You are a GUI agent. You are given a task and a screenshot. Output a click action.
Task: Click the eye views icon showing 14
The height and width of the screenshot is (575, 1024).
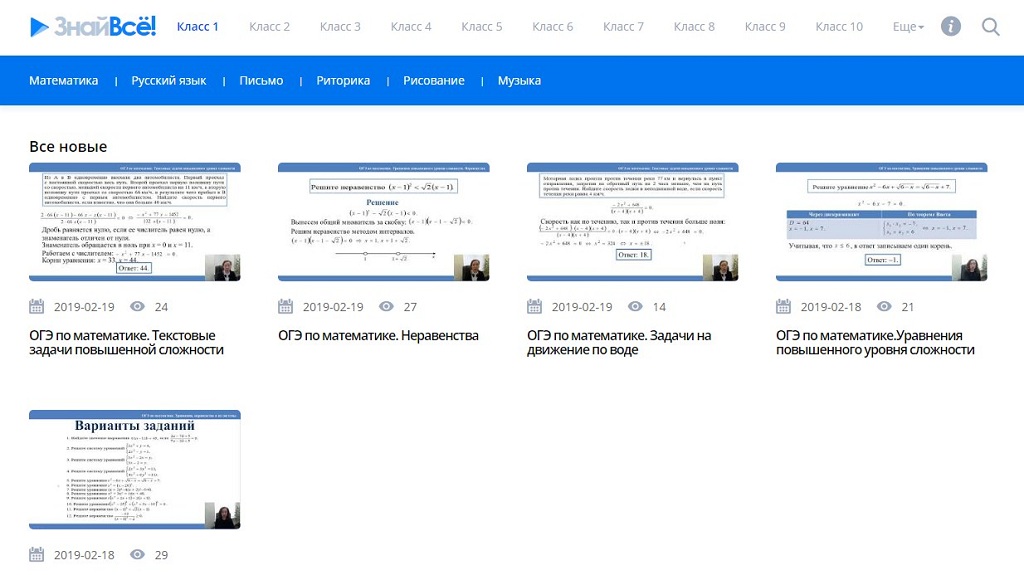click(636, 307)
